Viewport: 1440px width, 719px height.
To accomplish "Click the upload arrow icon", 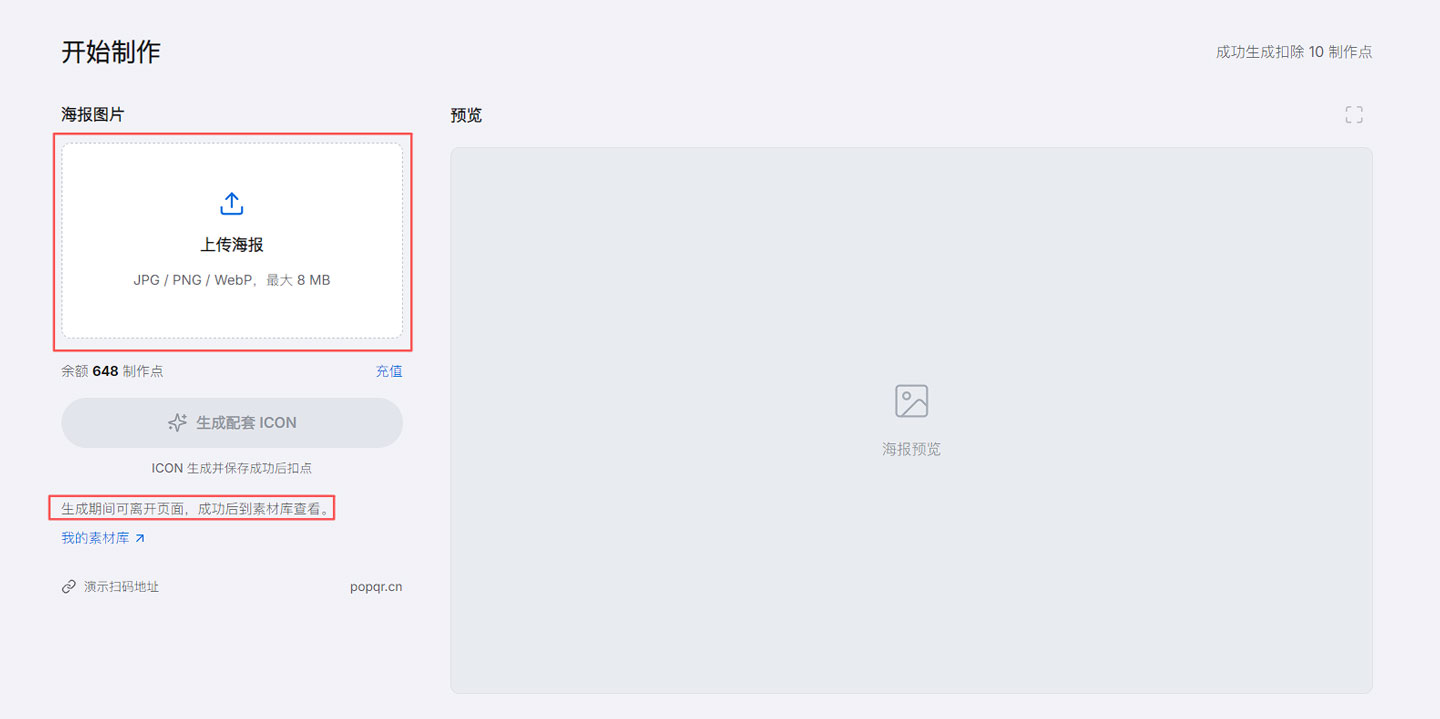I will pos(231,204).
